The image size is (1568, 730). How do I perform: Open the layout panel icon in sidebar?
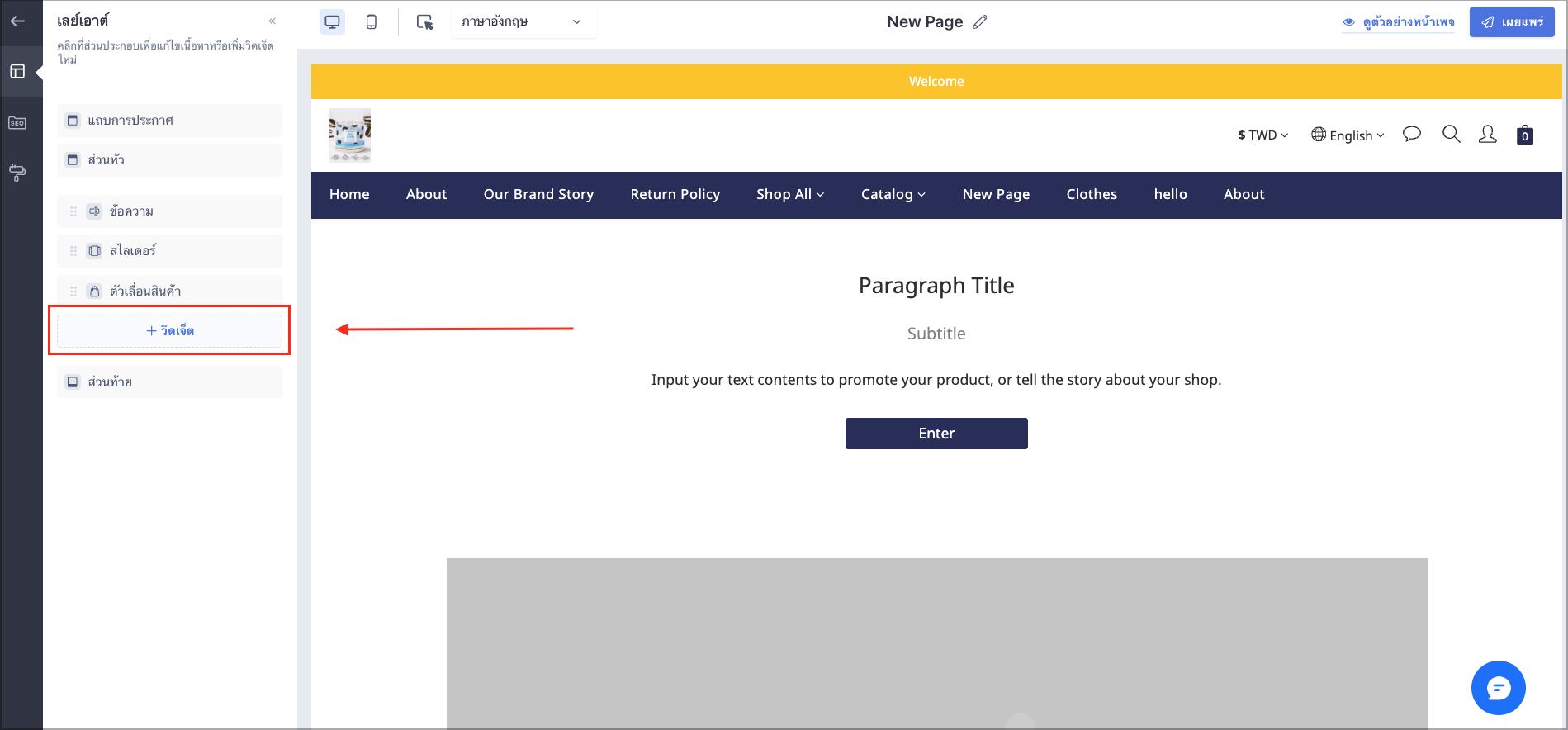coord(17,72)
